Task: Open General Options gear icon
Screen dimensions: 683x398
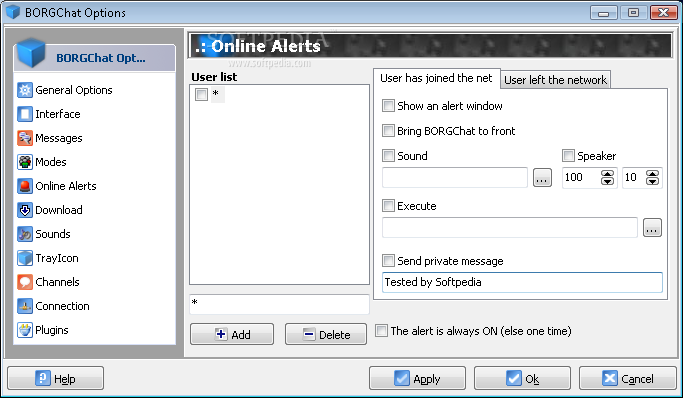Action: [25, 90]
